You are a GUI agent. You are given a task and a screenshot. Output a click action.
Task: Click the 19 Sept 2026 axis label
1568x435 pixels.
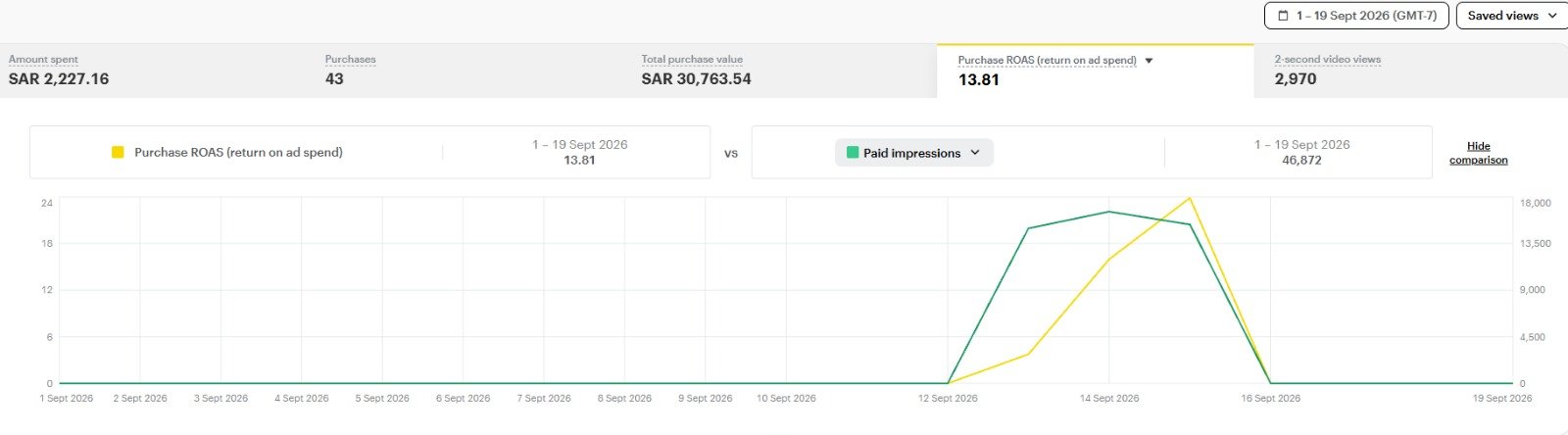(x=1502, y=399)
